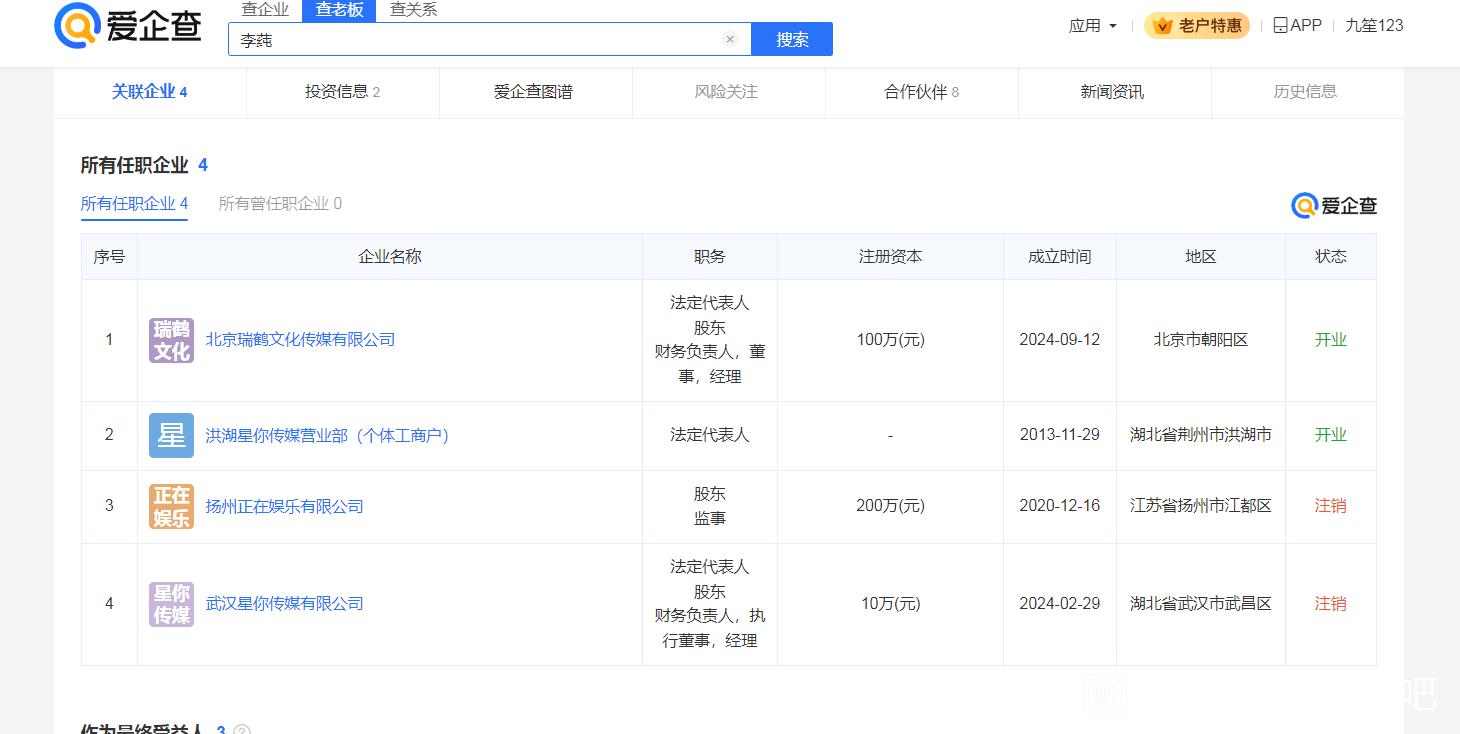Switch to the 查关系 search tab
The height and width of the screenshot is (734, 1460).
pyautogui.click(x=413, y=10)
